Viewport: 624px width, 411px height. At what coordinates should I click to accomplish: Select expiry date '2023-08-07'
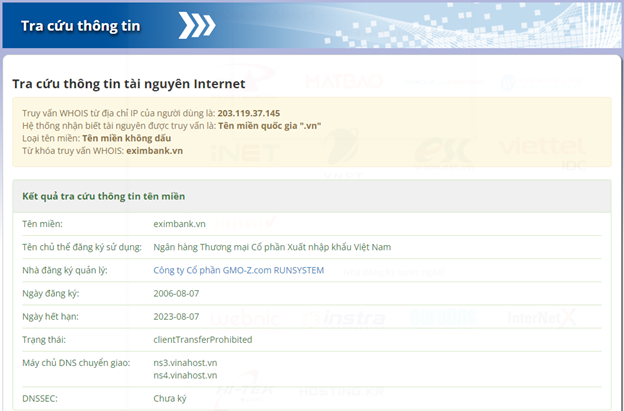point(176,317)
